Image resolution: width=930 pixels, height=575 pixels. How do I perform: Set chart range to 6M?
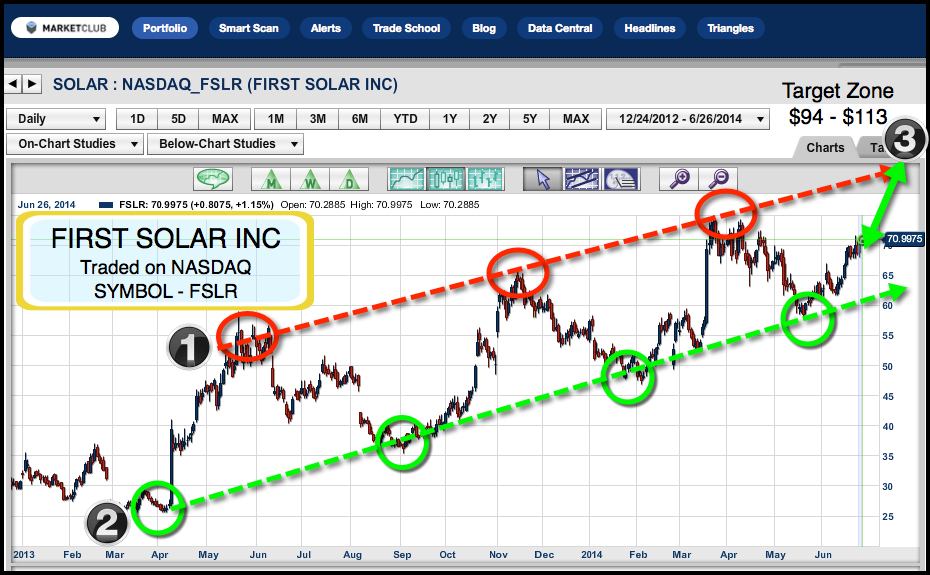click(x=360, y=119)
